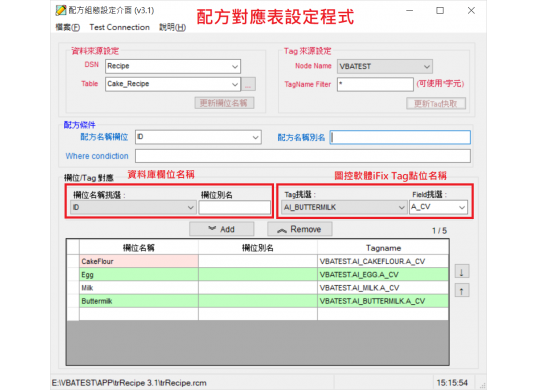Click the app icon in the title bar
The image size is (536, 390).
click(61, 10)
